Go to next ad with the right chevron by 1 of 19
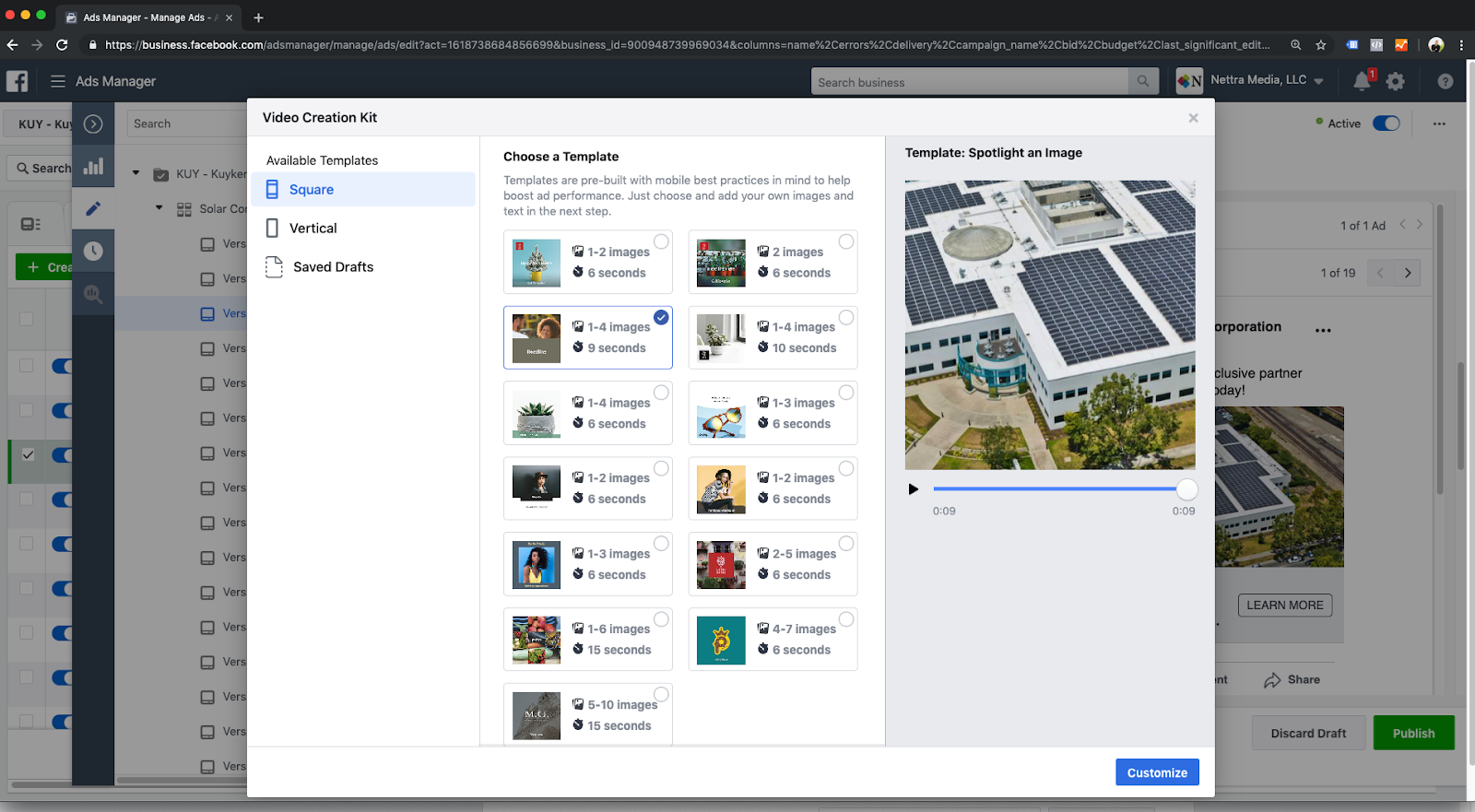Viewport: 1475px width, 812px height. [x=1408, y=273]
